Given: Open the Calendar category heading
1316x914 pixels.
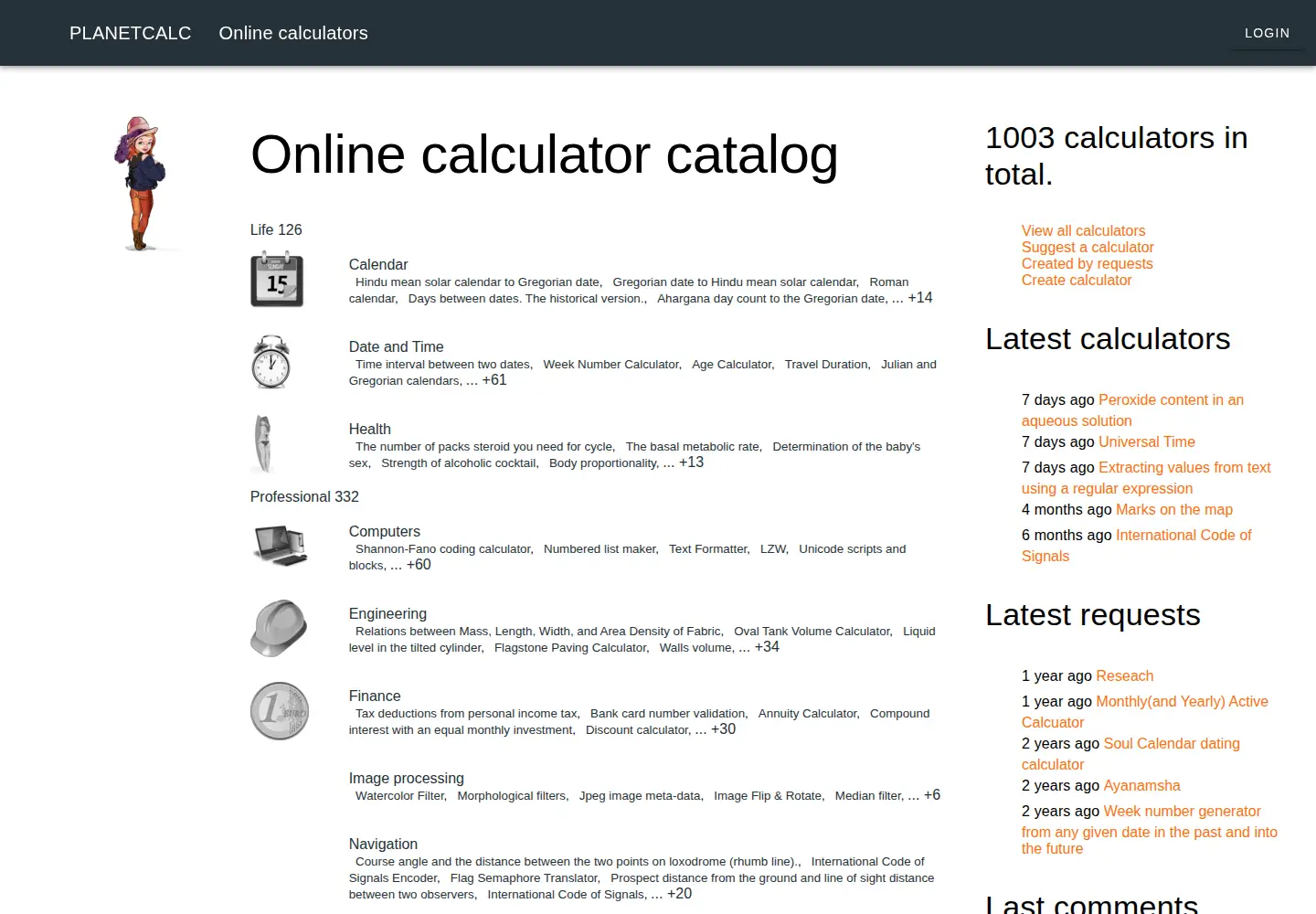Looking at the screenshot, I should (378, 264).
